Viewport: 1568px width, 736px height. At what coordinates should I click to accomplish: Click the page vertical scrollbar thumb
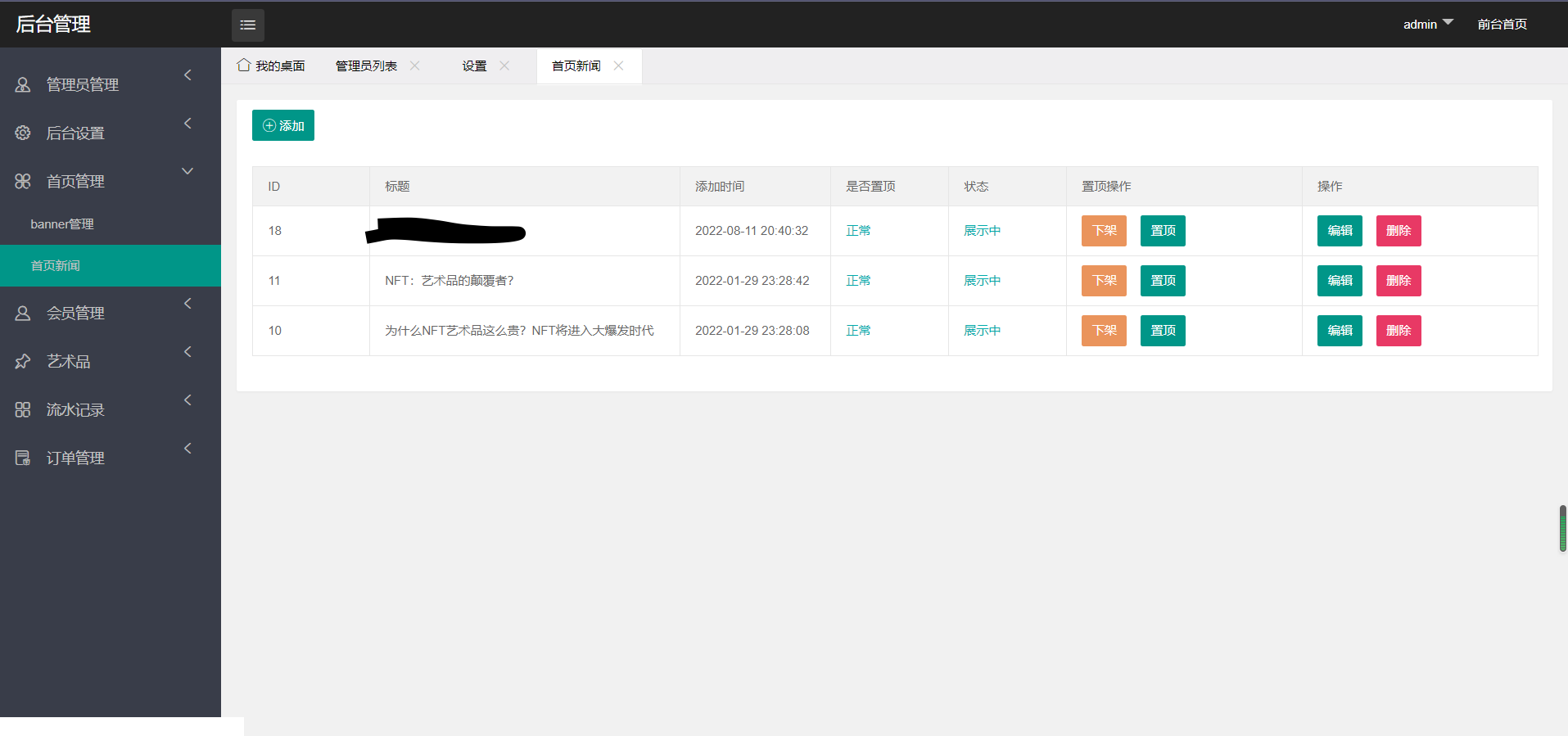(1563, 528)
